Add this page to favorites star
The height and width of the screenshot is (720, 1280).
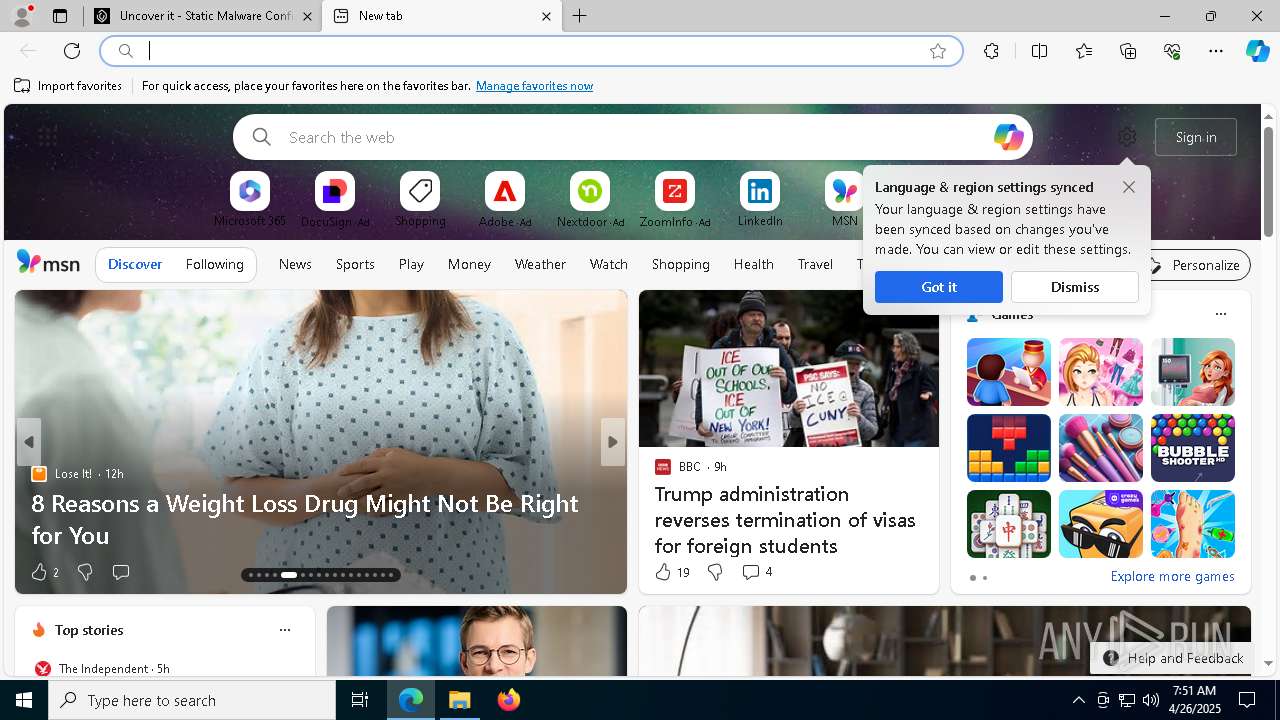pyautogui.click(x=938, y=51)
